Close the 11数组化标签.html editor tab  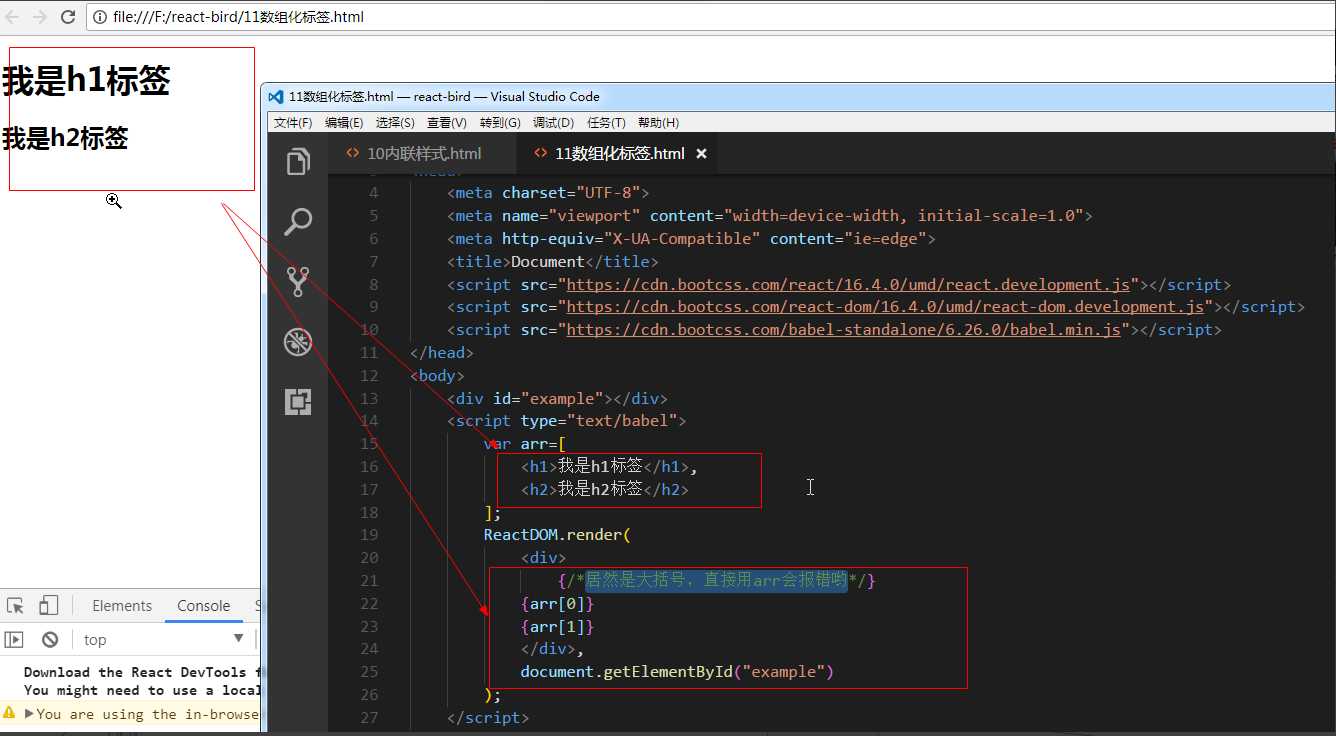pos(701,154)
